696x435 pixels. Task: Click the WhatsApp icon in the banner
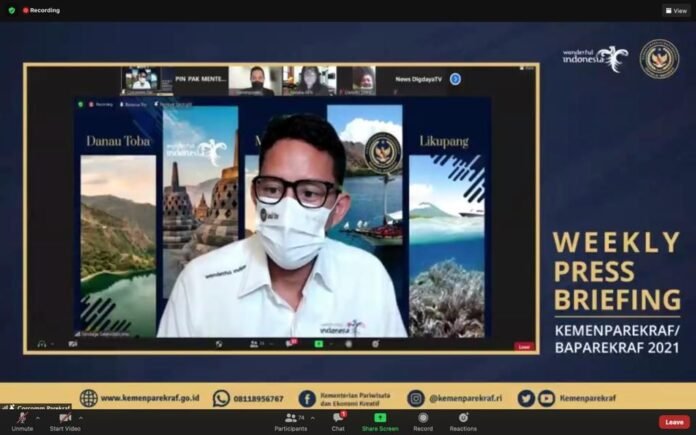221,398
